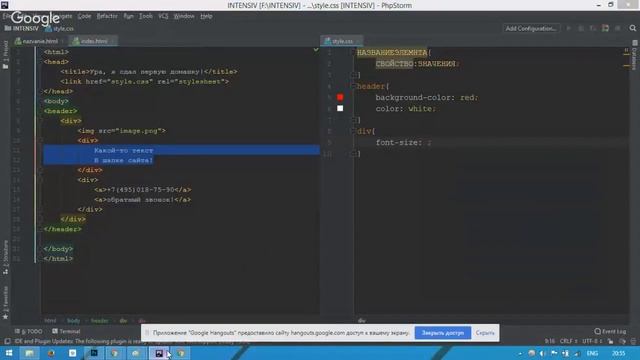This screenshot has width=640, height=360.
Task: Open the Project tool window sidebar button
Action: coord(5,54)
